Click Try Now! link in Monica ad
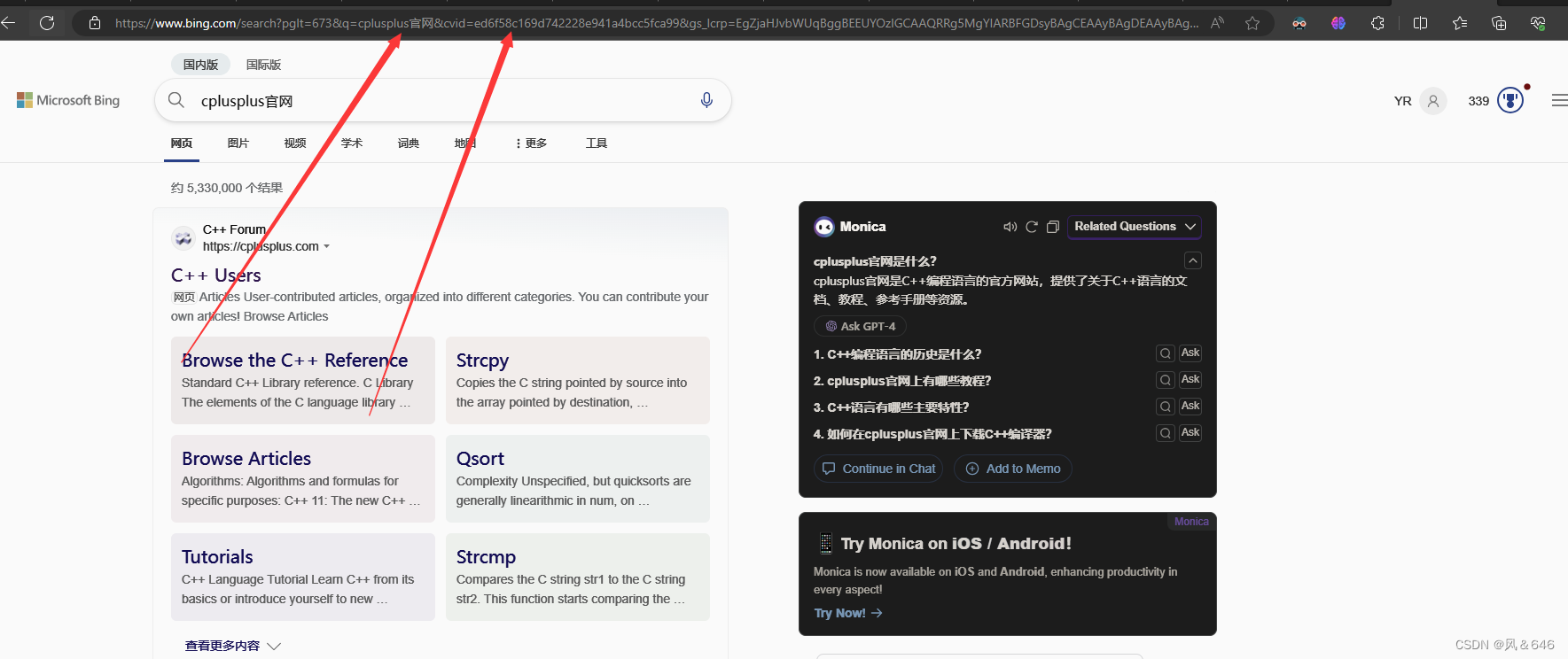 click(848, 613)
